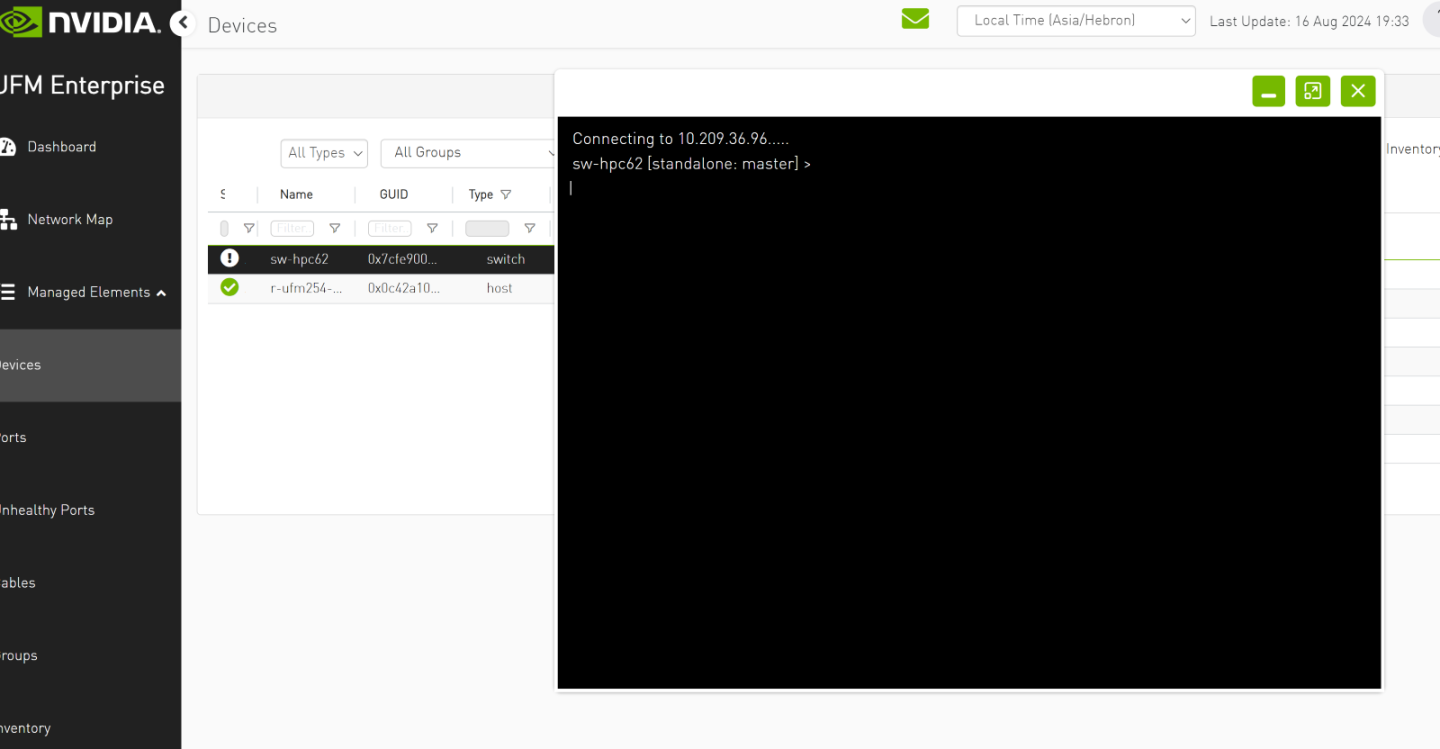Screen dimensions: 1440x749
Task: Click the GUID column filter funnel icon
Action: point(432,228)
